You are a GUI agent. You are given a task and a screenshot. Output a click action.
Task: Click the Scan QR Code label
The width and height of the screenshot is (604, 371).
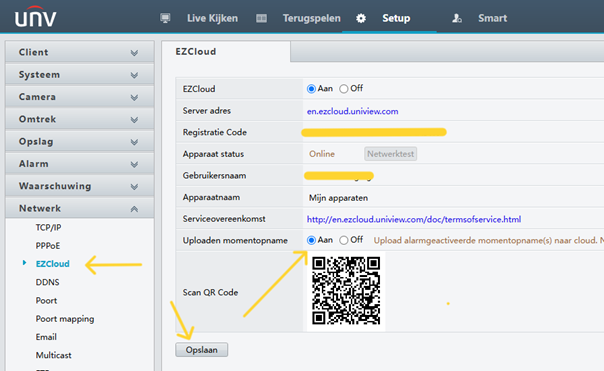click(210, 292)
